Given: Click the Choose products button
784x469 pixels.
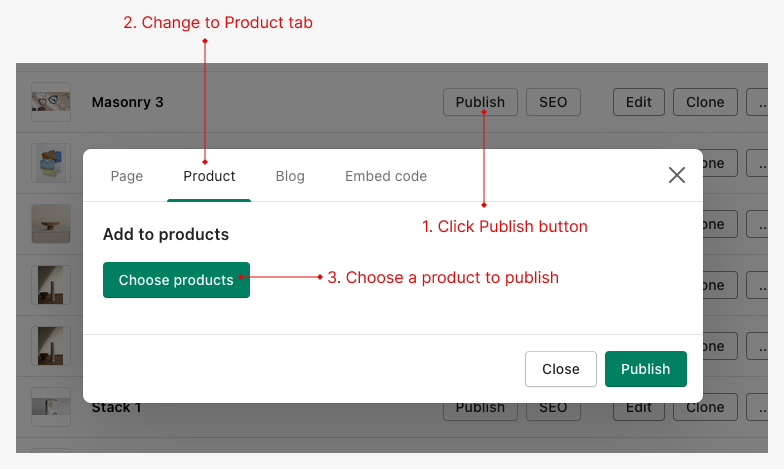Looking at the screenshot, I should click(176, 280).
